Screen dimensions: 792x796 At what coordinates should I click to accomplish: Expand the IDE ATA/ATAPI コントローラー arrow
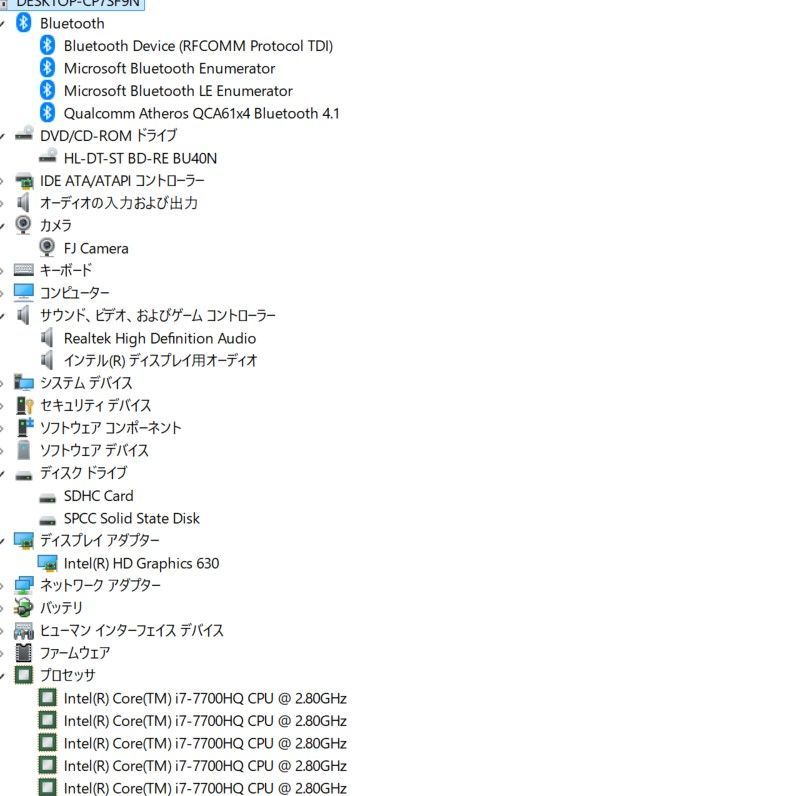[2, 181]
